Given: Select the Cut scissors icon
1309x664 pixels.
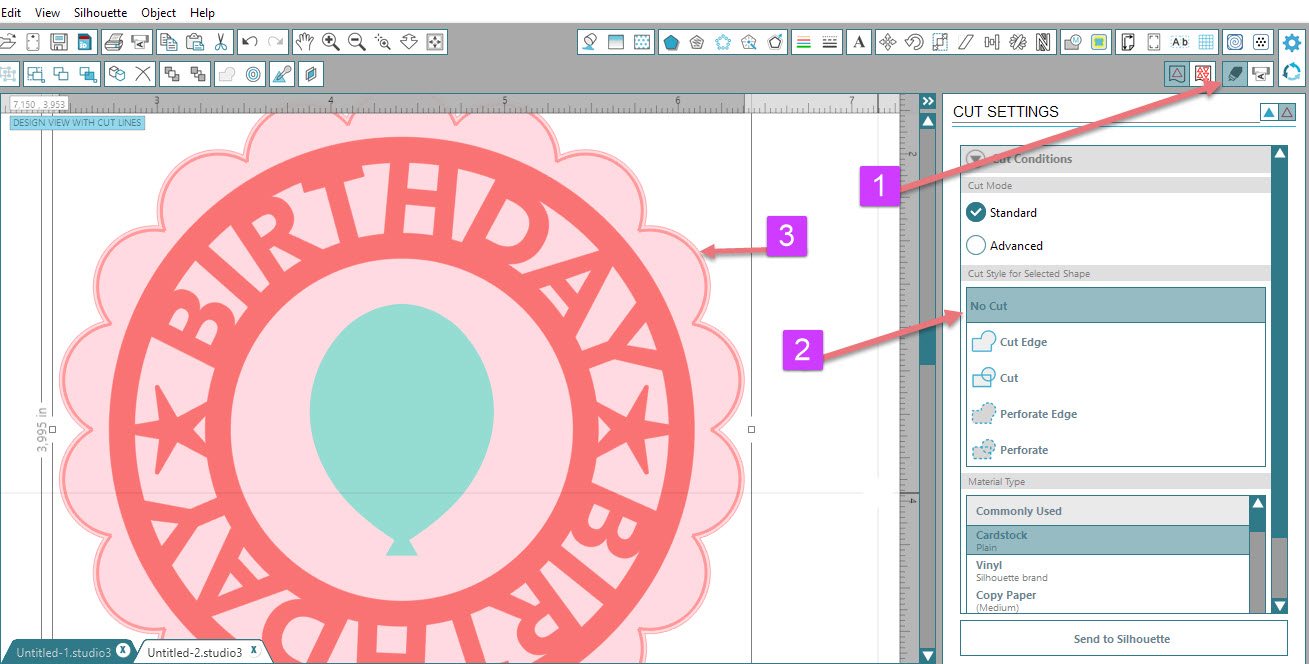Looking at the screenshot, I should tap(221, 42).
